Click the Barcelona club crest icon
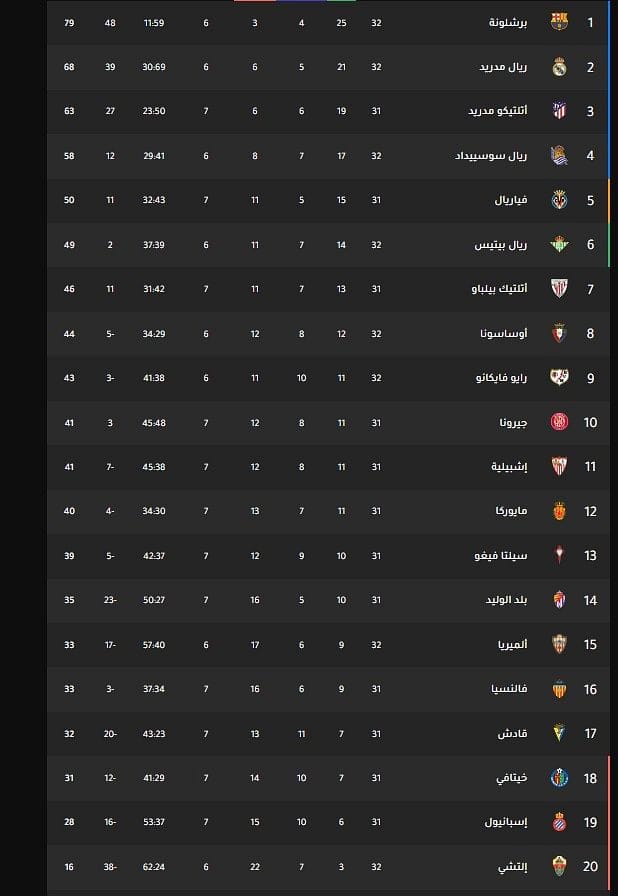This screenshot has width=618, height=896. 560,22
